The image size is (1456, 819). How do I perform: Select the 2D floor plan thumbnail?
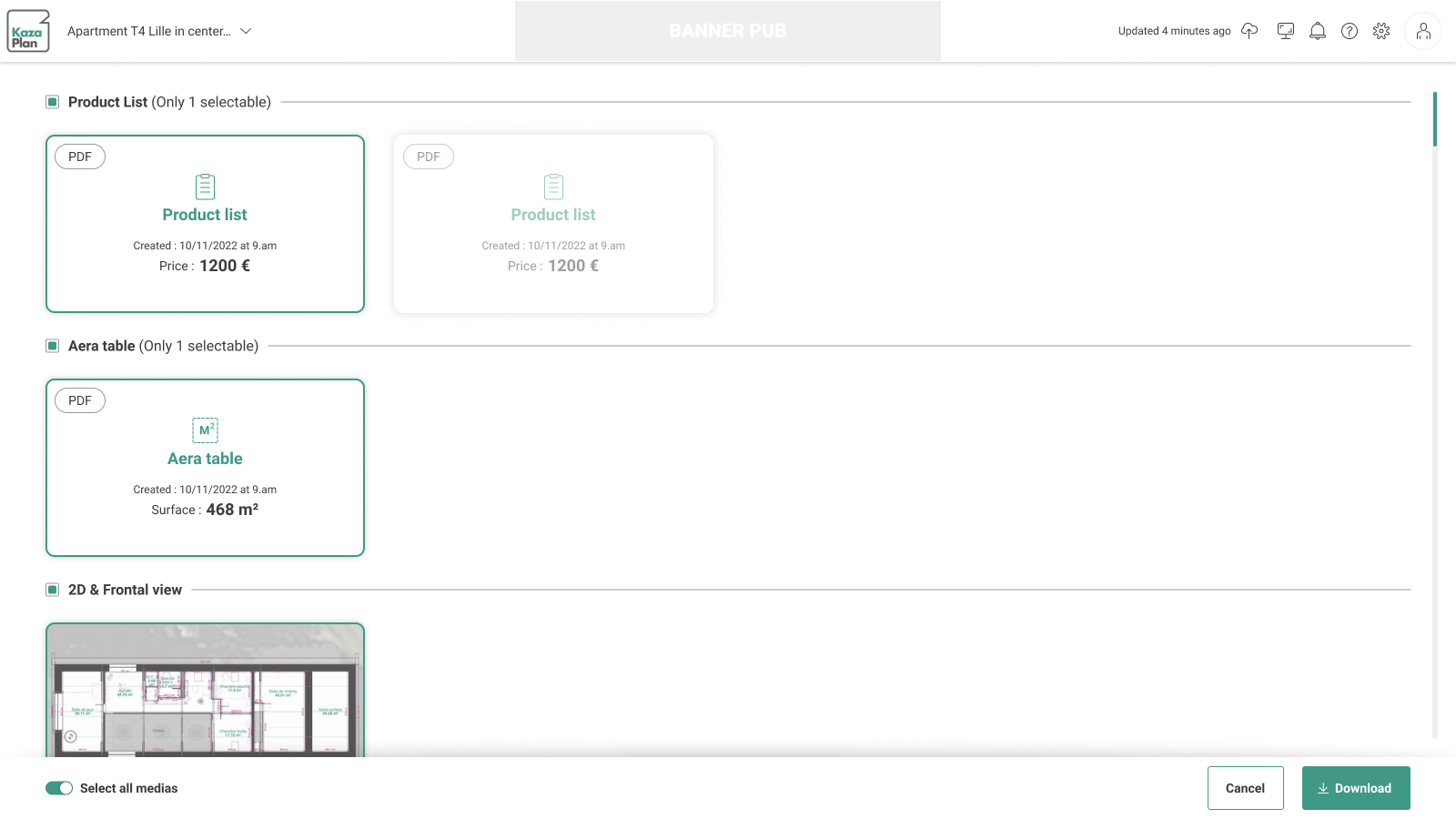[205, 690]
